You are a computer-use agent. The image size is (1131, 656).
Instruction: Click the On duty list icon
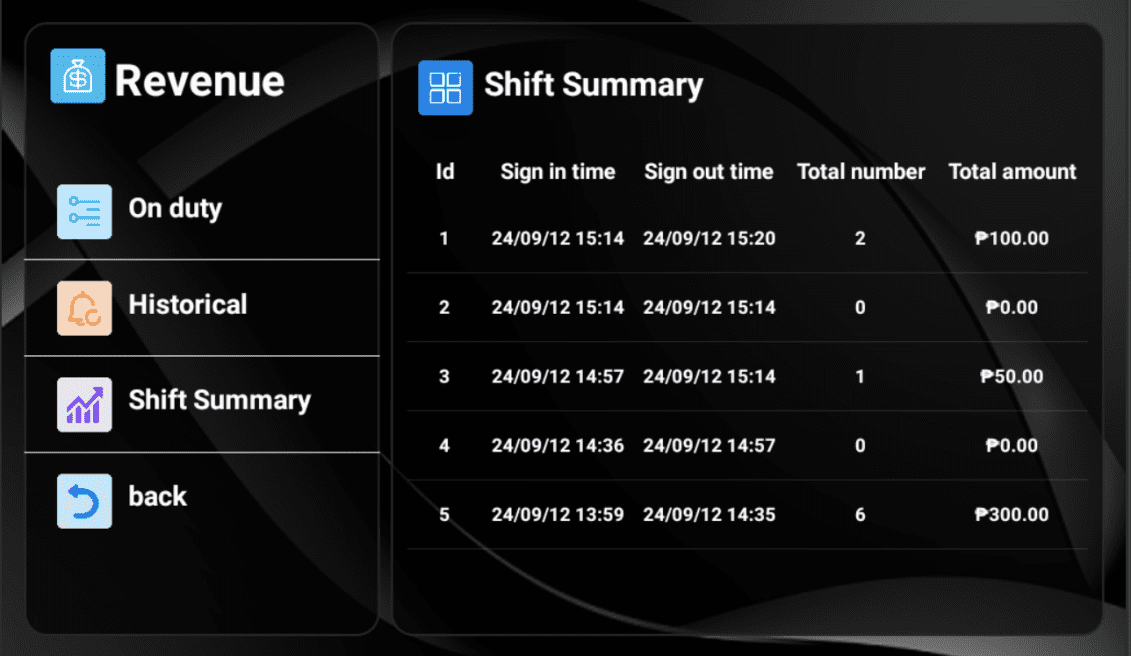point(84,211)
